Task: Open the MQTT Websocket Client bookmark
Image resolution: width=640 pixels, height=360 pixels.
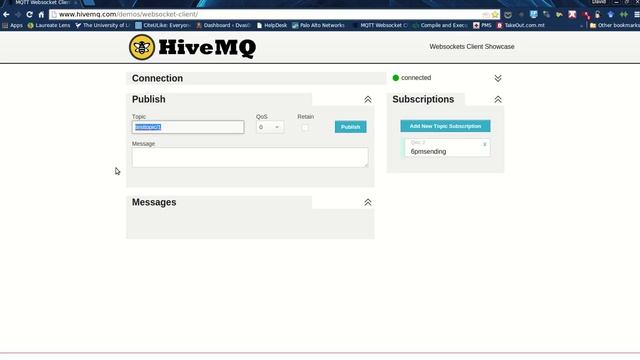Action: 380,25
